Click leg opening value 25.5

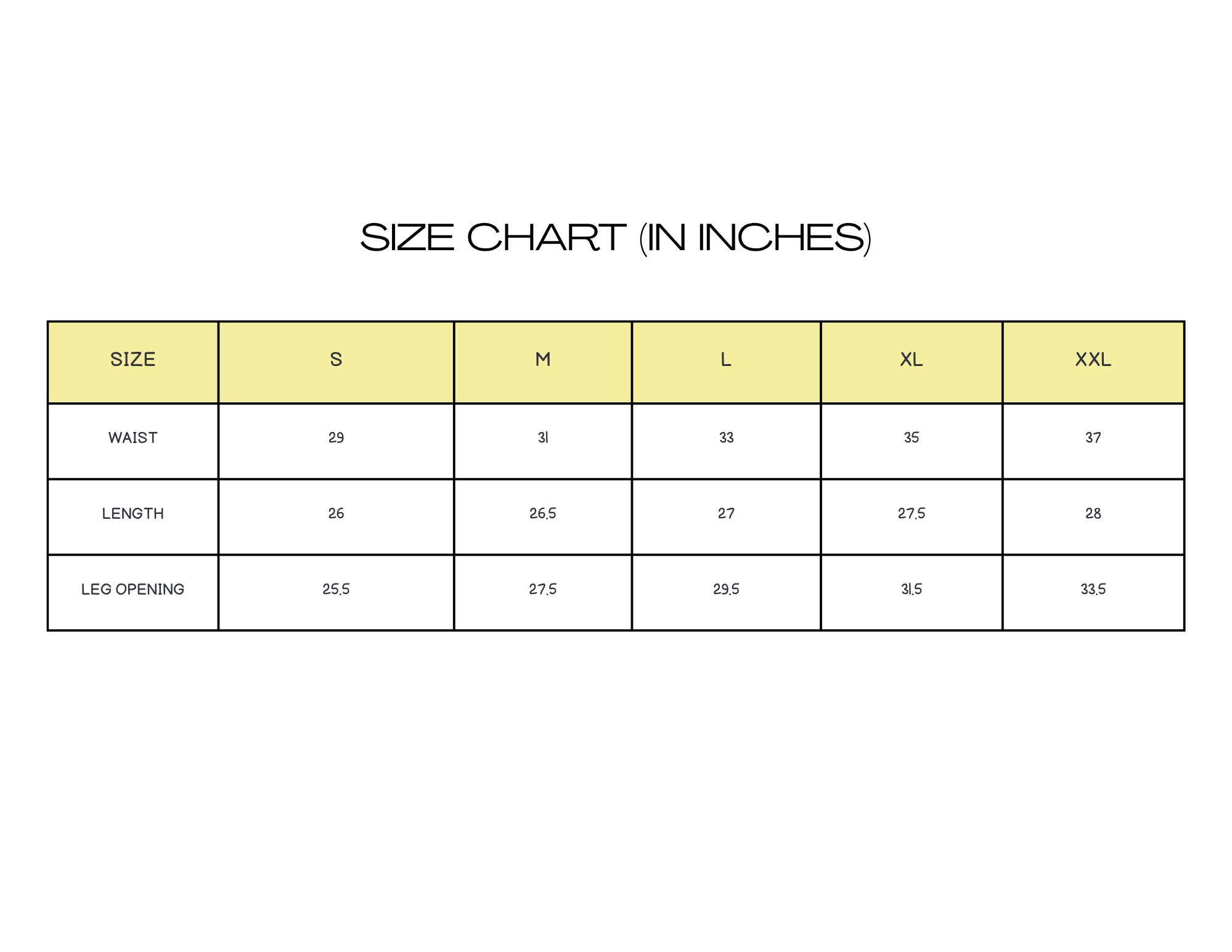tap(336, 589)
